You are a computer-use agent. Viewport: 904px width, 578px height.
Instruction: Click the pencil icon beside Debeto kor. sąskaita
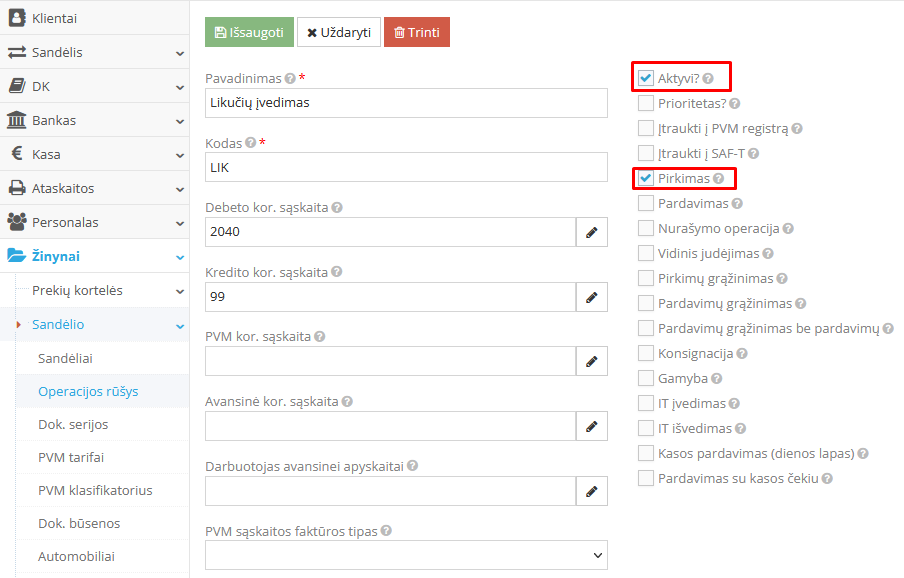point(591,232)
